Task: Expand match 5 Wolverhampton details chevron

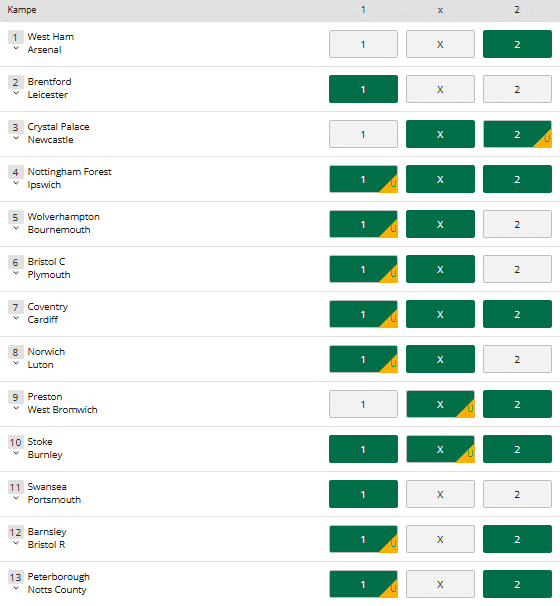Action: click(x=16, y=228)
